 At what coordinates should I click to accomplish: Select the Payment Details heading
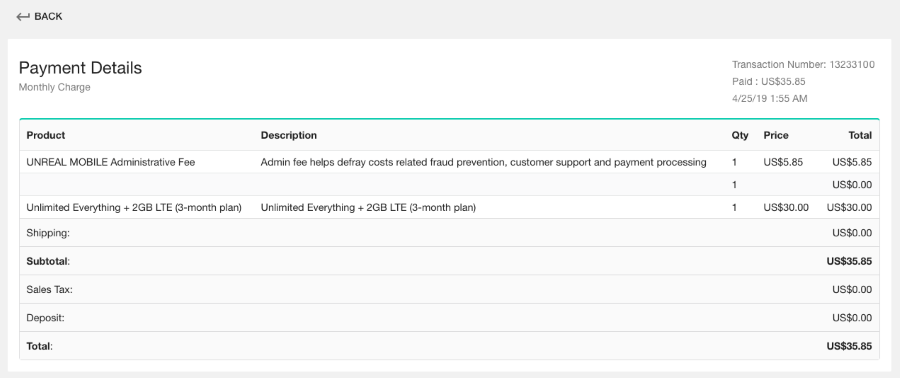click(x=80, y=68)
